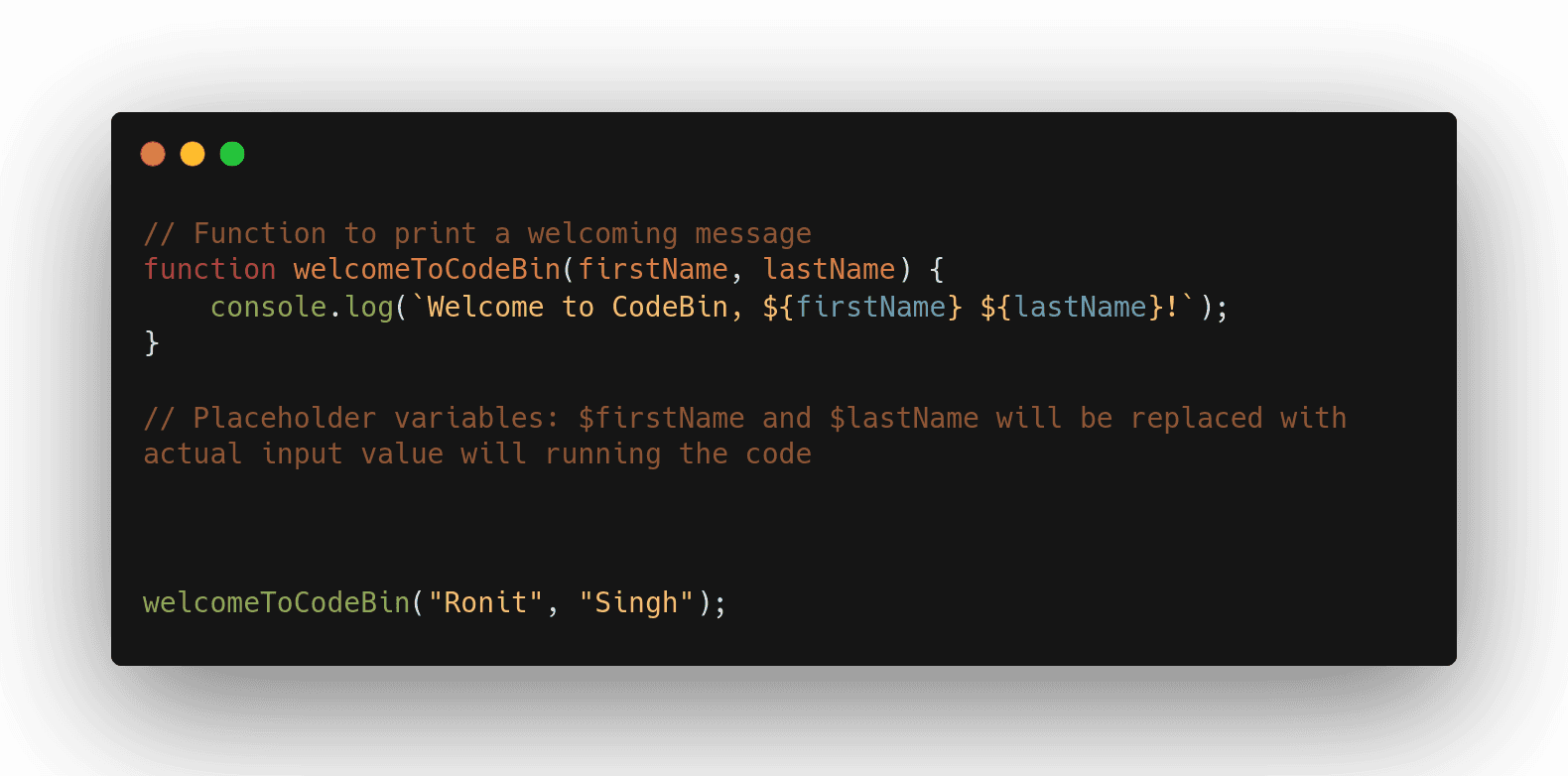Click the 'function' keyword
This screenshot has width=1568, height=776.
point(209,270)
